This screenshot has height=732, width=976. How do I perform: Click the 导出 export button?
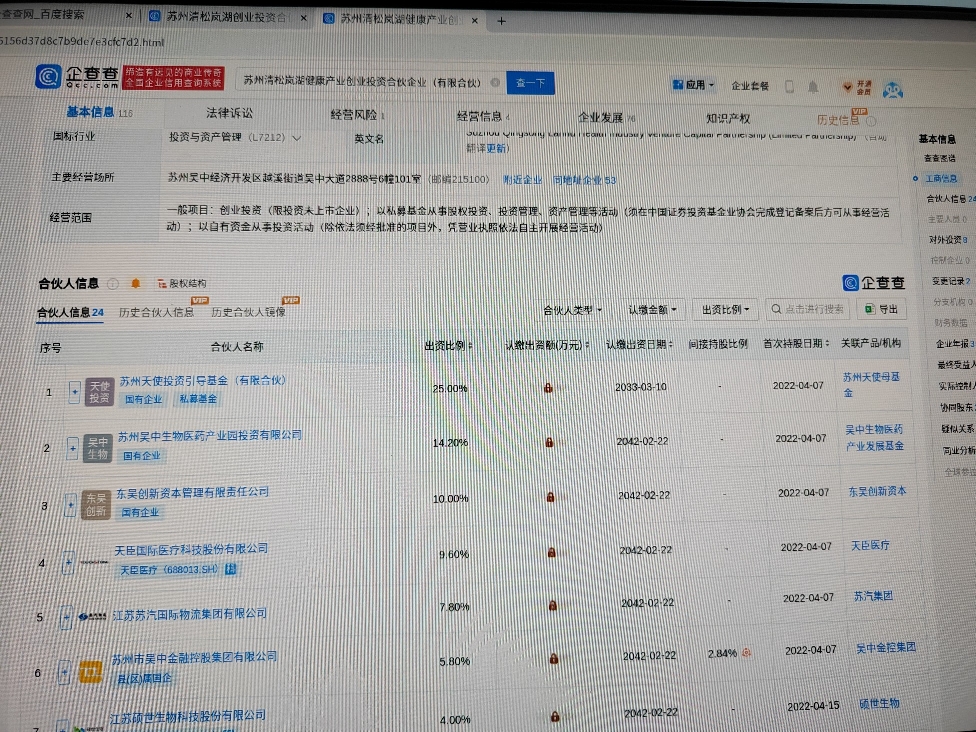(x=881, y=309)
